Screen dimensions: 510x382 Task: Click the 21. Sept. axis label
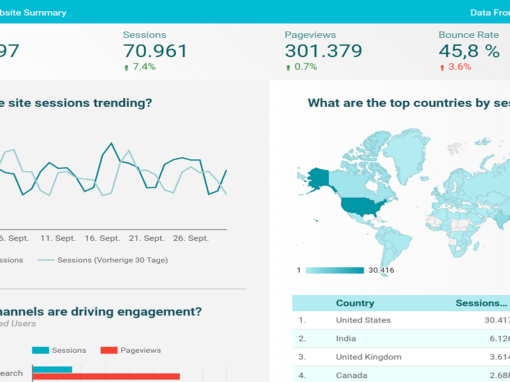tap(147, 238)
